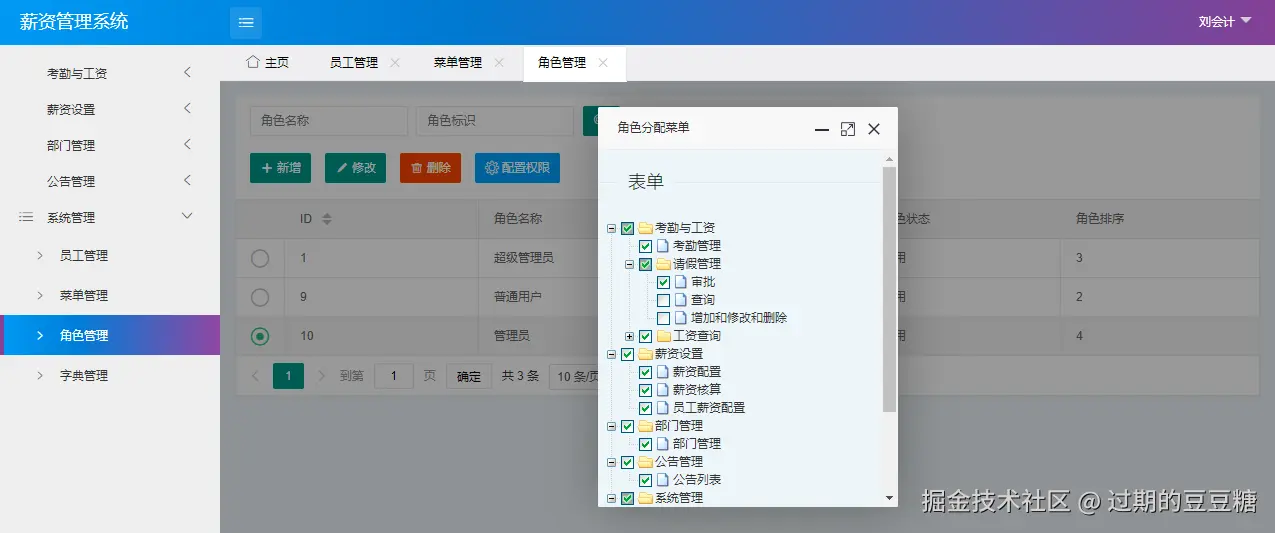Expand the 考勤与工资 sidebar menu

(x=110, y=73)
